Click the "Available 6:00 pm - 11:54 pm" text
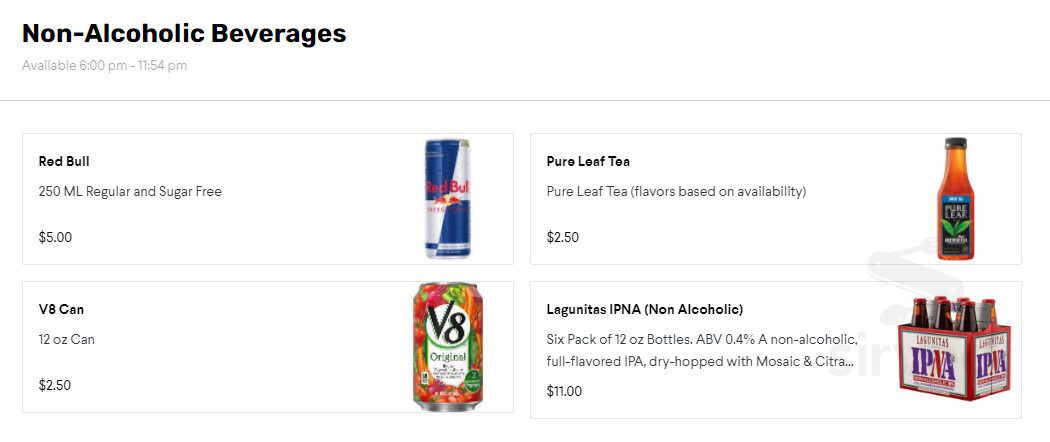 104,66
